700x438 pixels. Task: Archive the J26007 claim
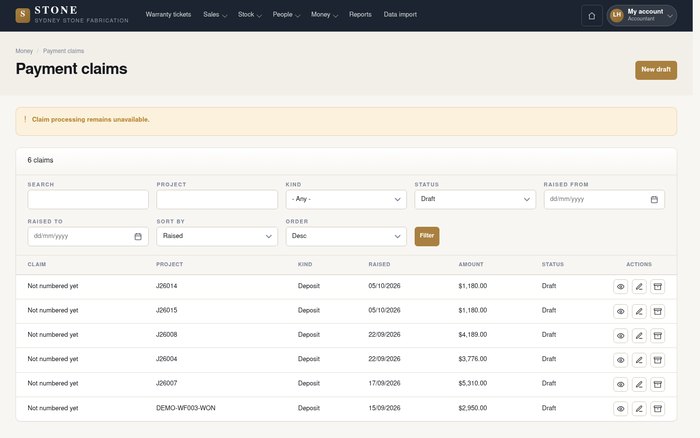(x=658, y=384)
